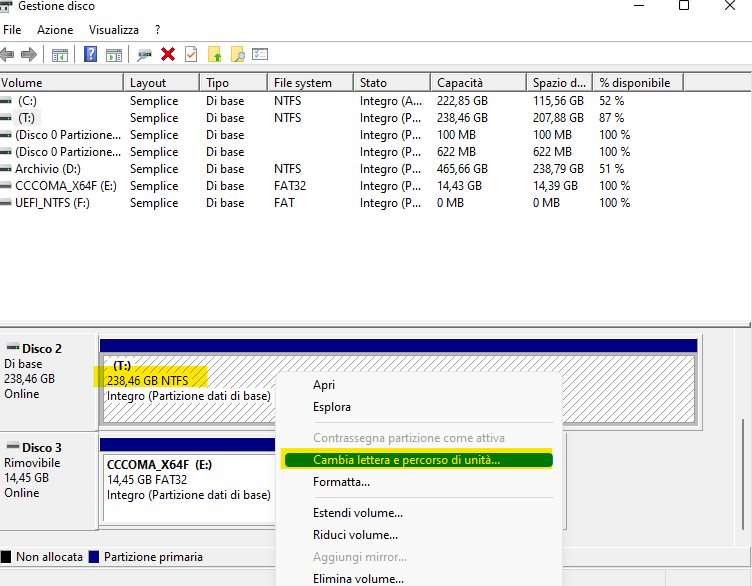This screenshot has width=752, height=586.
Task: Click the Disco 2 disk label panel
Action: point(48,371)
